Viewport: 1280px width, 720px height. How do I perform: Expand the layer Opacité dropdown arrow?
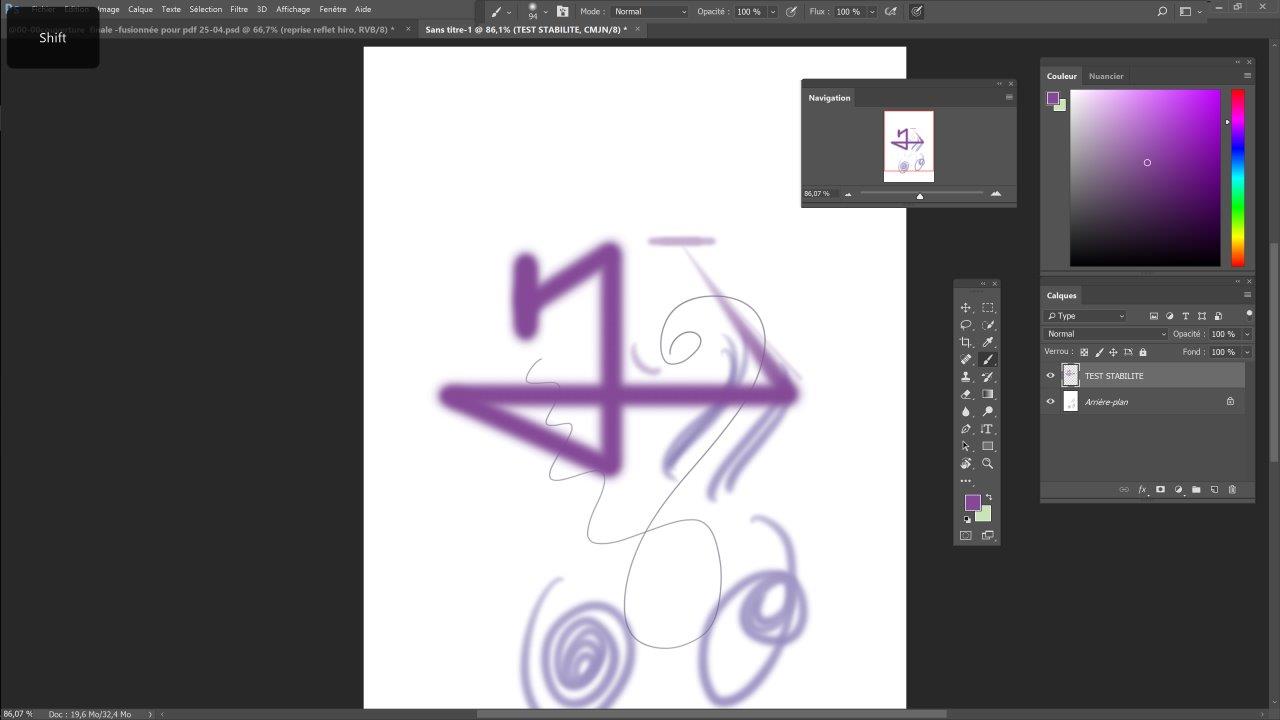tap(1247, 334)
